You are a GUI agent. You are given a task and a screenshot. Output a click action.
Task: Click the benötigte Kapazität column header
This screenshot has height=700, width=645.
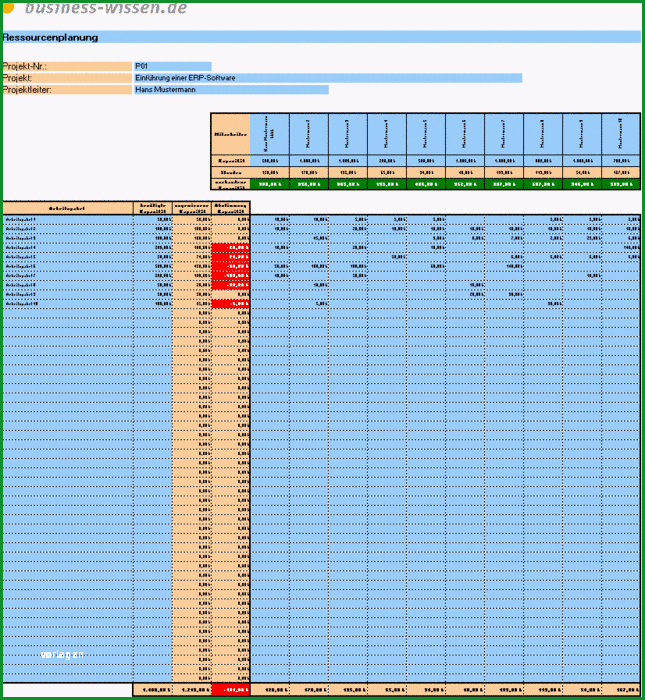click(153, 208)
